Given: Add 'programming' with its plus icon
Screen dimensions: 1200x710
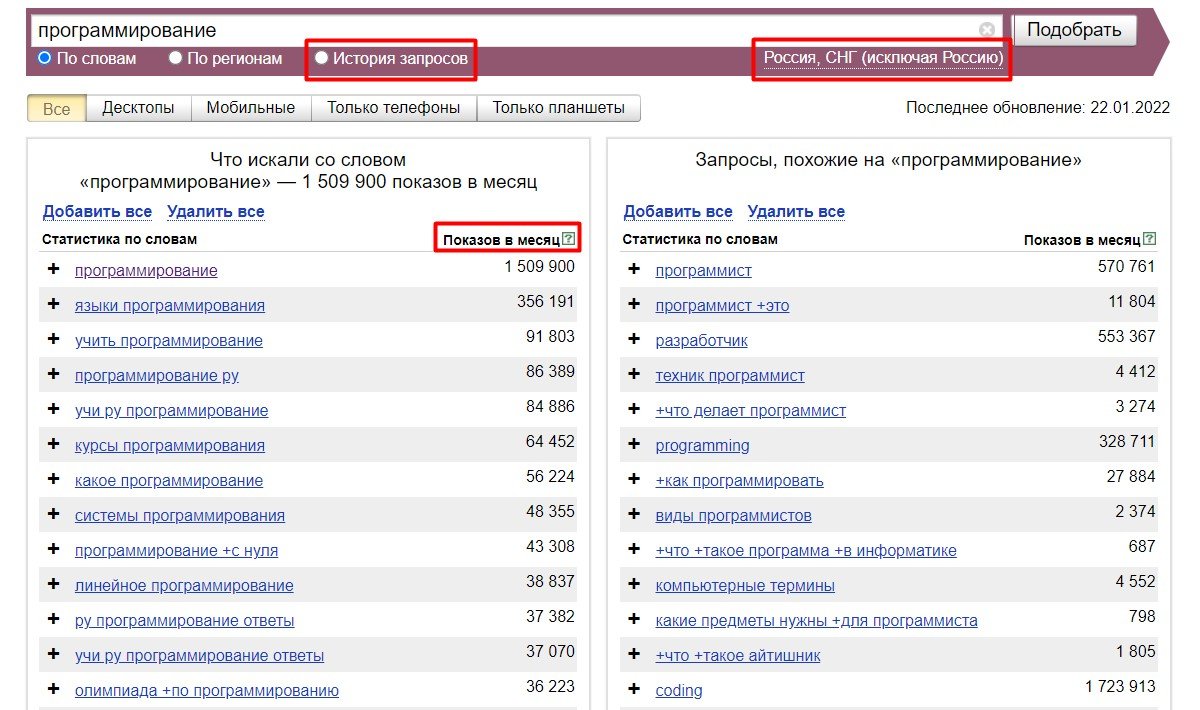Looking at the screenshot, I should pos(634,444).
